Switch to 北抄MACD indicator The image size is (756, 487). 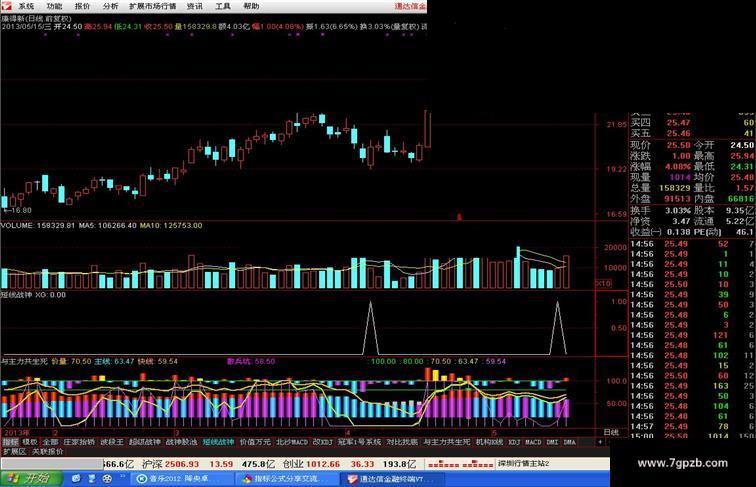(x=292, y=442)
